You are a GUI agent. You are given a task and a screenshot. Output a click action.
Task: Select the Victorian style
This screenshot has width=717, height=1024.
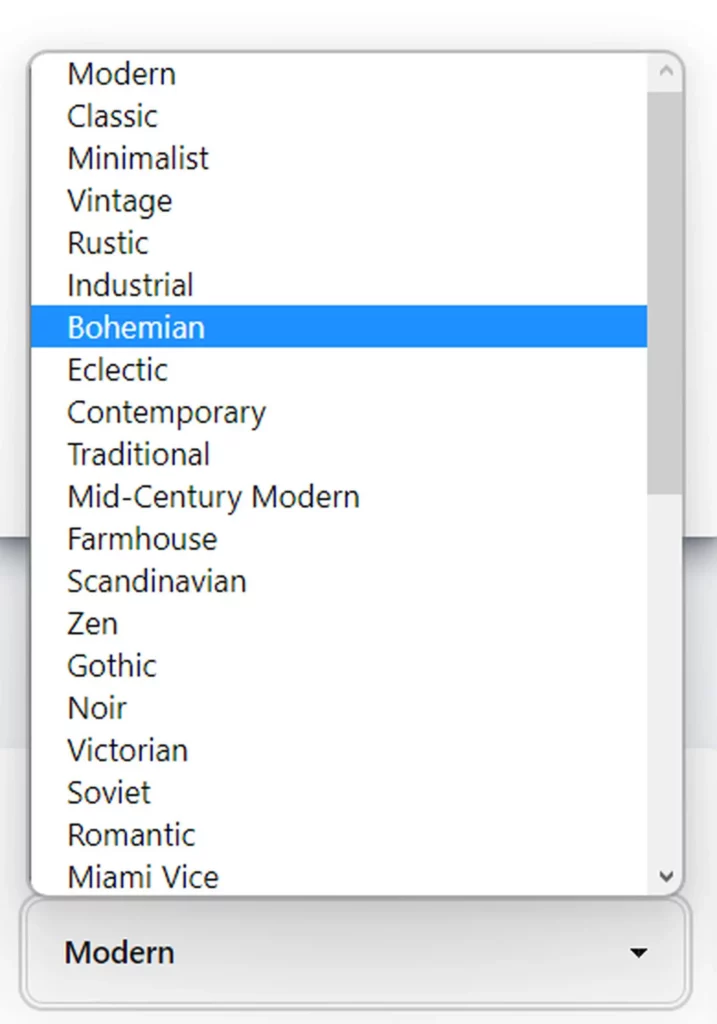[x=127, y=750]
